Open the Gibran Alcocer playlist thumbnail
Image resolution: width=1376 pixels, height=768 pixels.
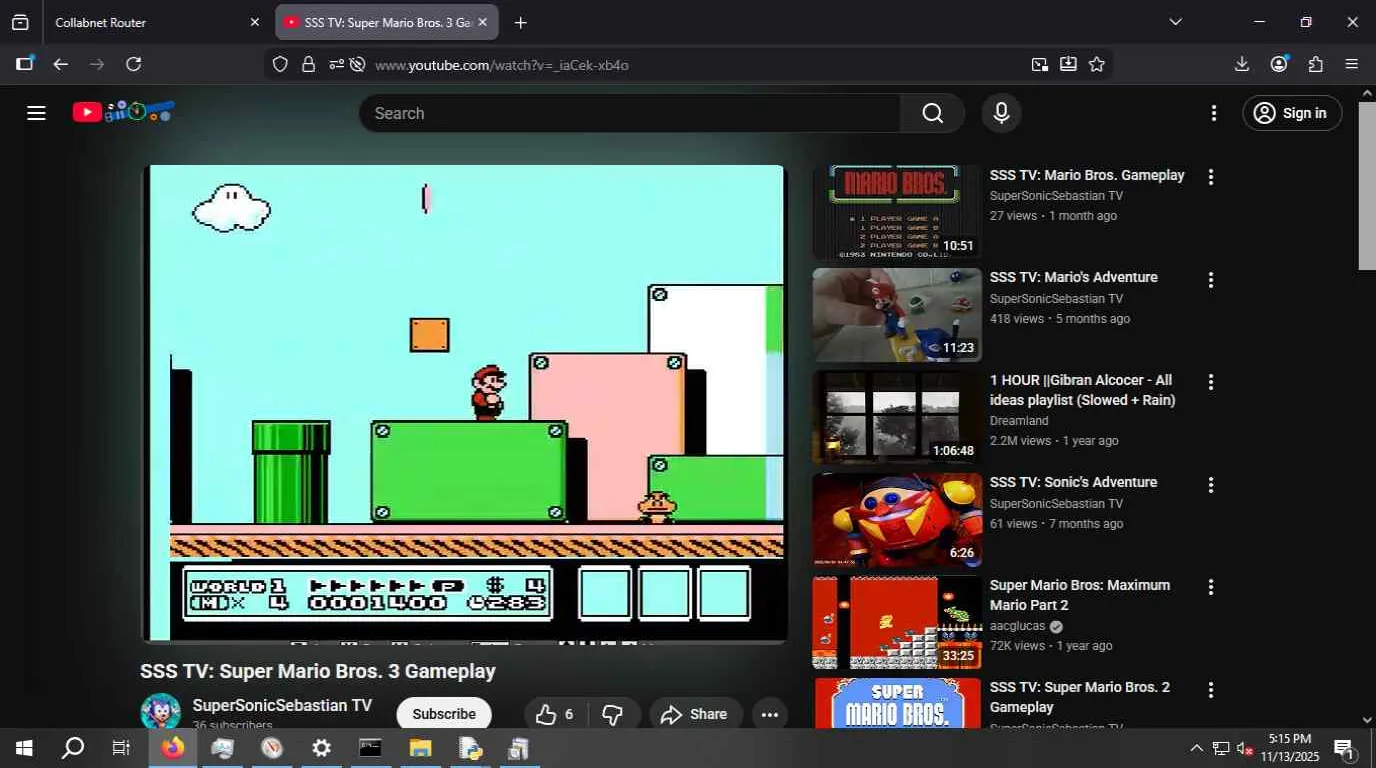[x=897, y=418]
